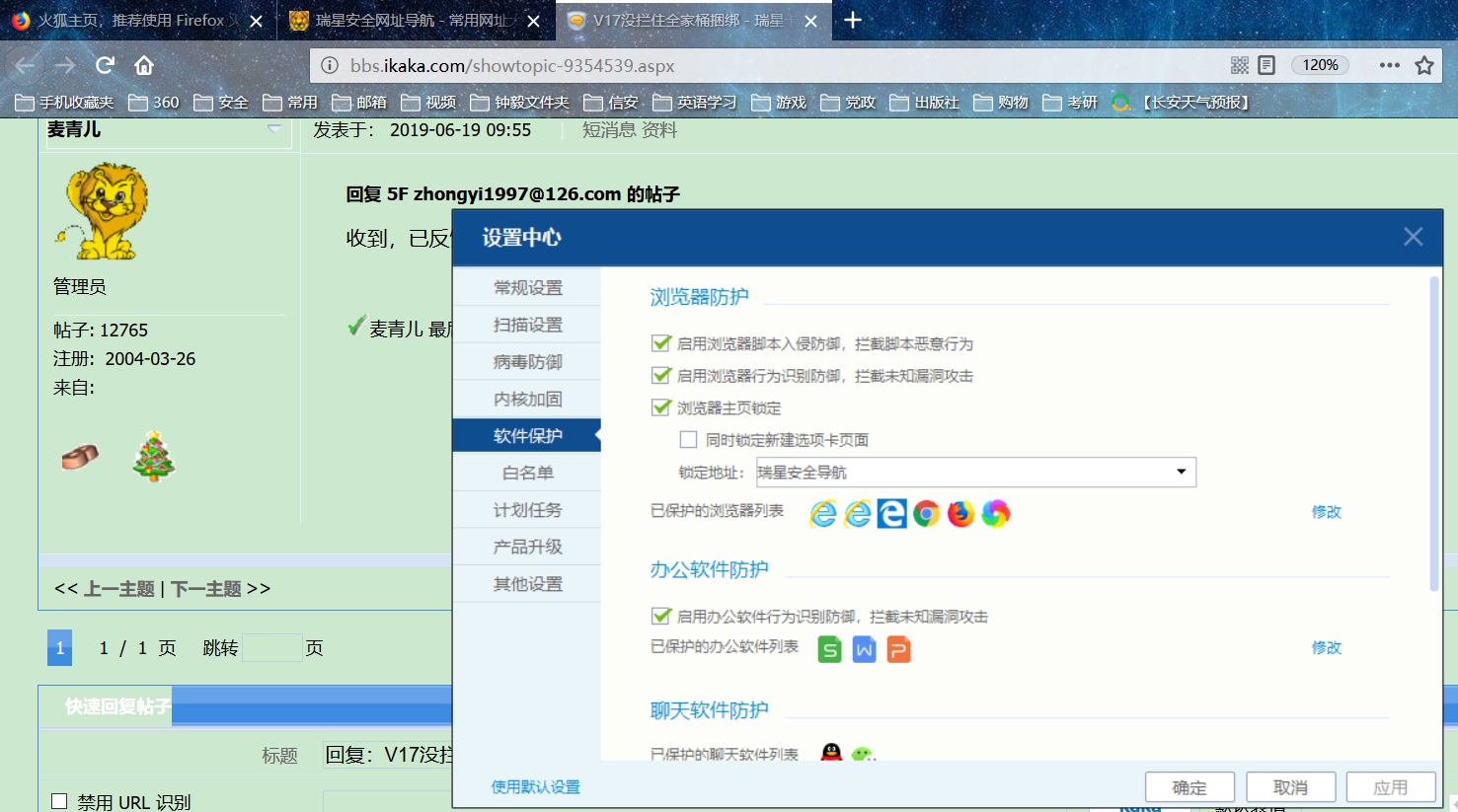
Task: Click the blue WPS Writer icon
Action: (x=865, y=649)
